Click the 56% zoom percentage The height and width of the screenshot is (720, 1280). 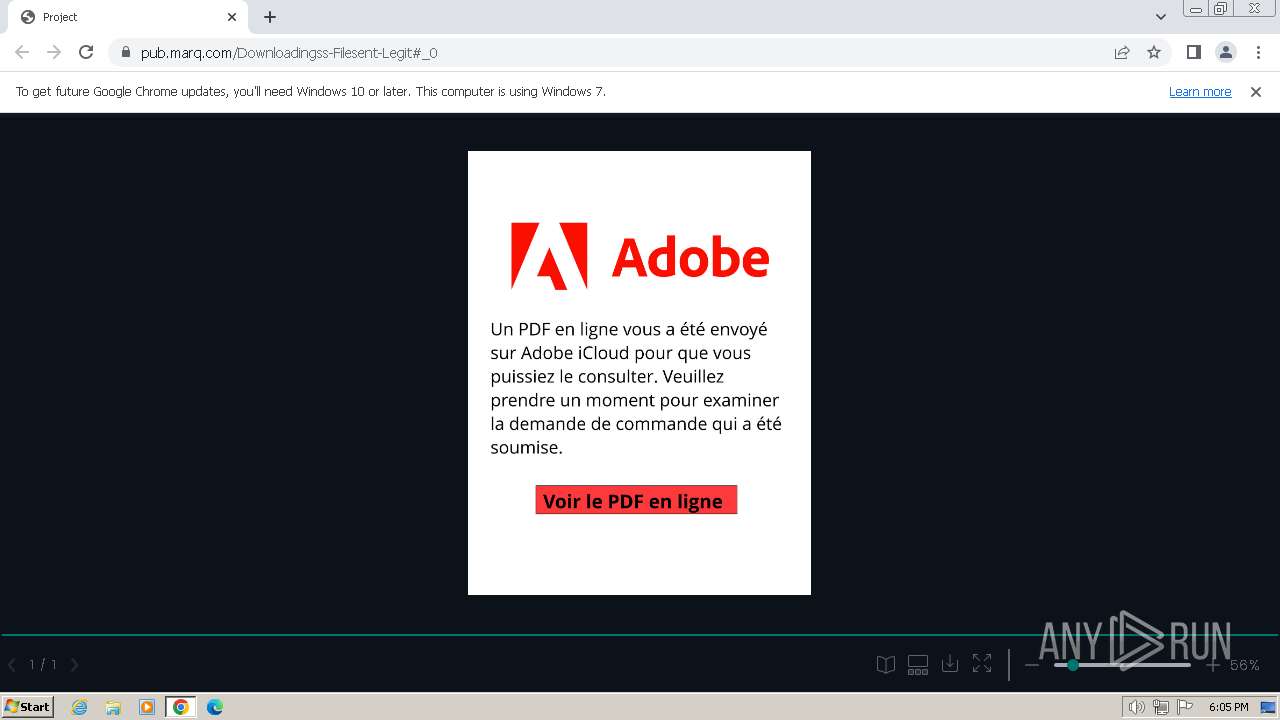(x=1245, y=665)
